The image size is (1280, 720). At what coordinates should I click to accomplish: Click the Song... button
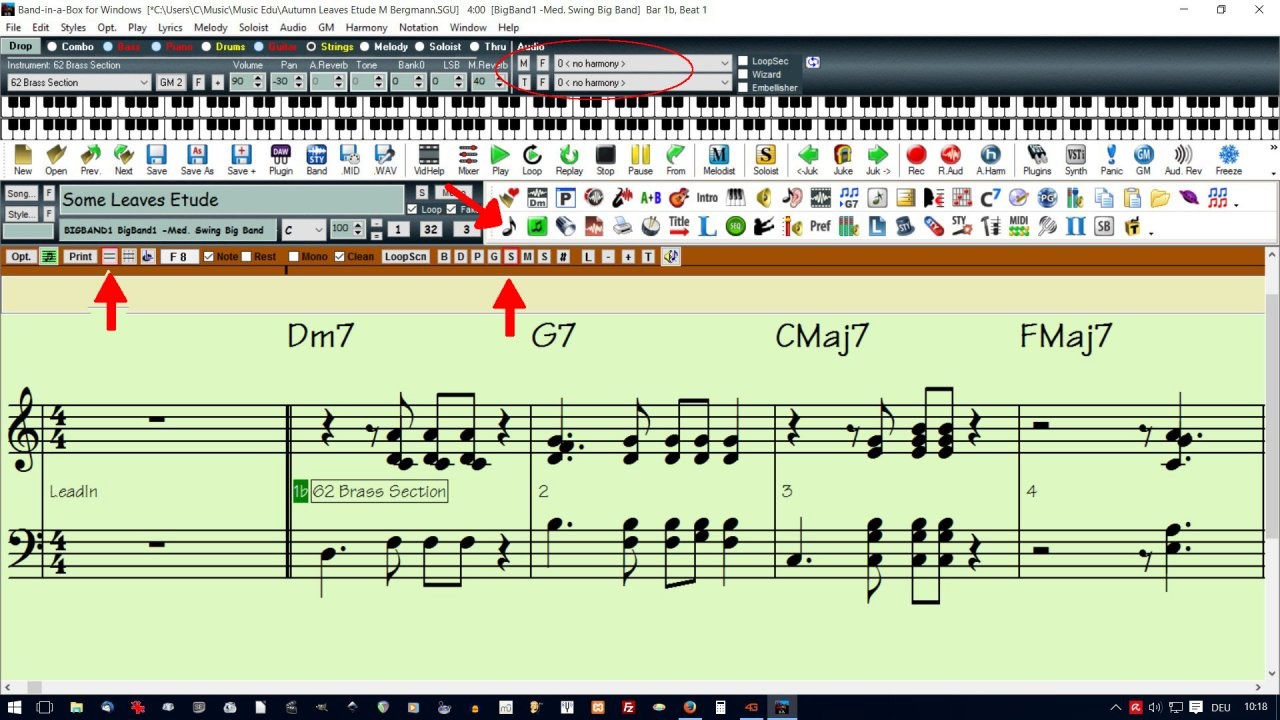(x=21, y=194)
